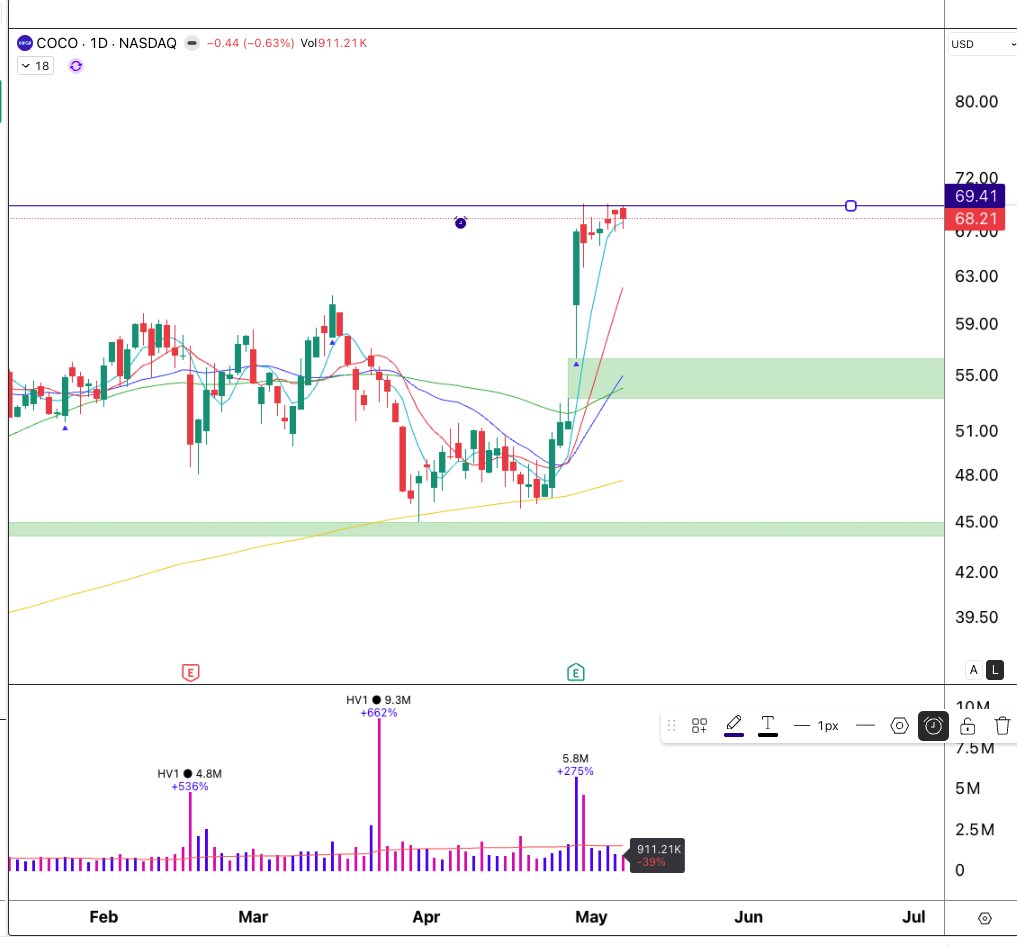
Task: Open the green earnings E marker
Action: click(x=575, y=673)
